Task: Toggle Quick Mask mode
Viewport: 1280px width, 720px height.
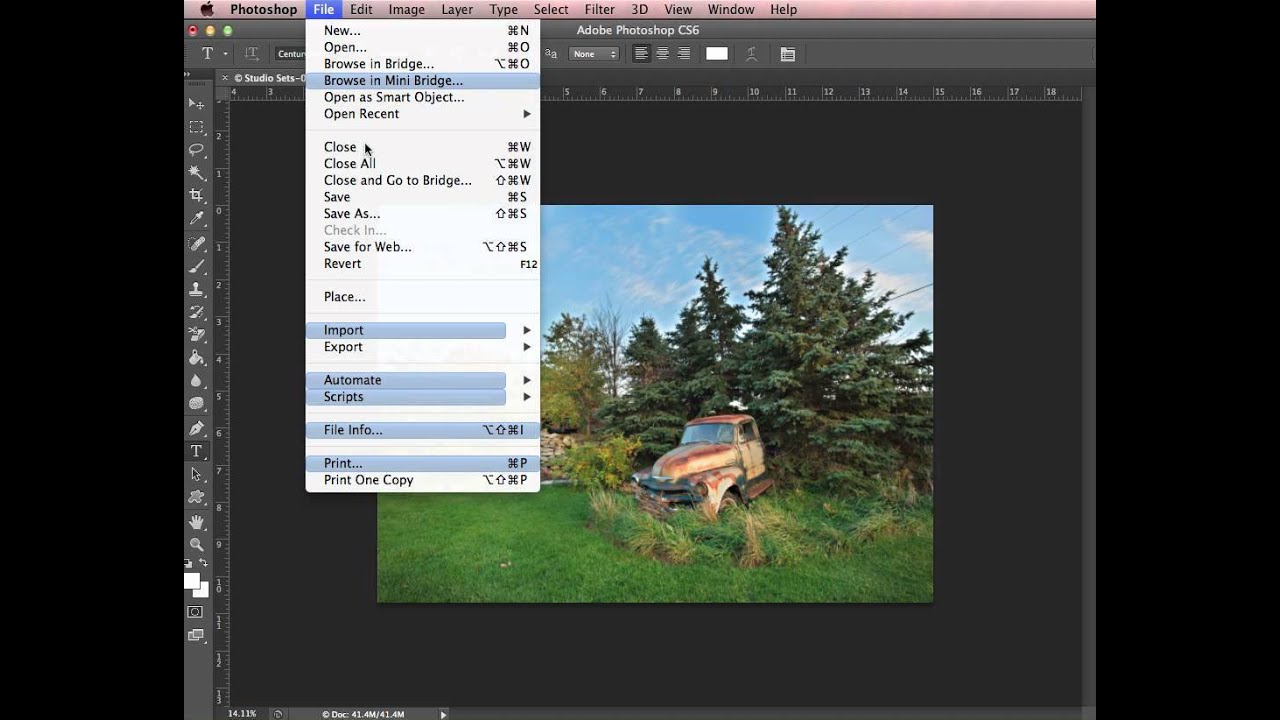Action: click(196, 612)
